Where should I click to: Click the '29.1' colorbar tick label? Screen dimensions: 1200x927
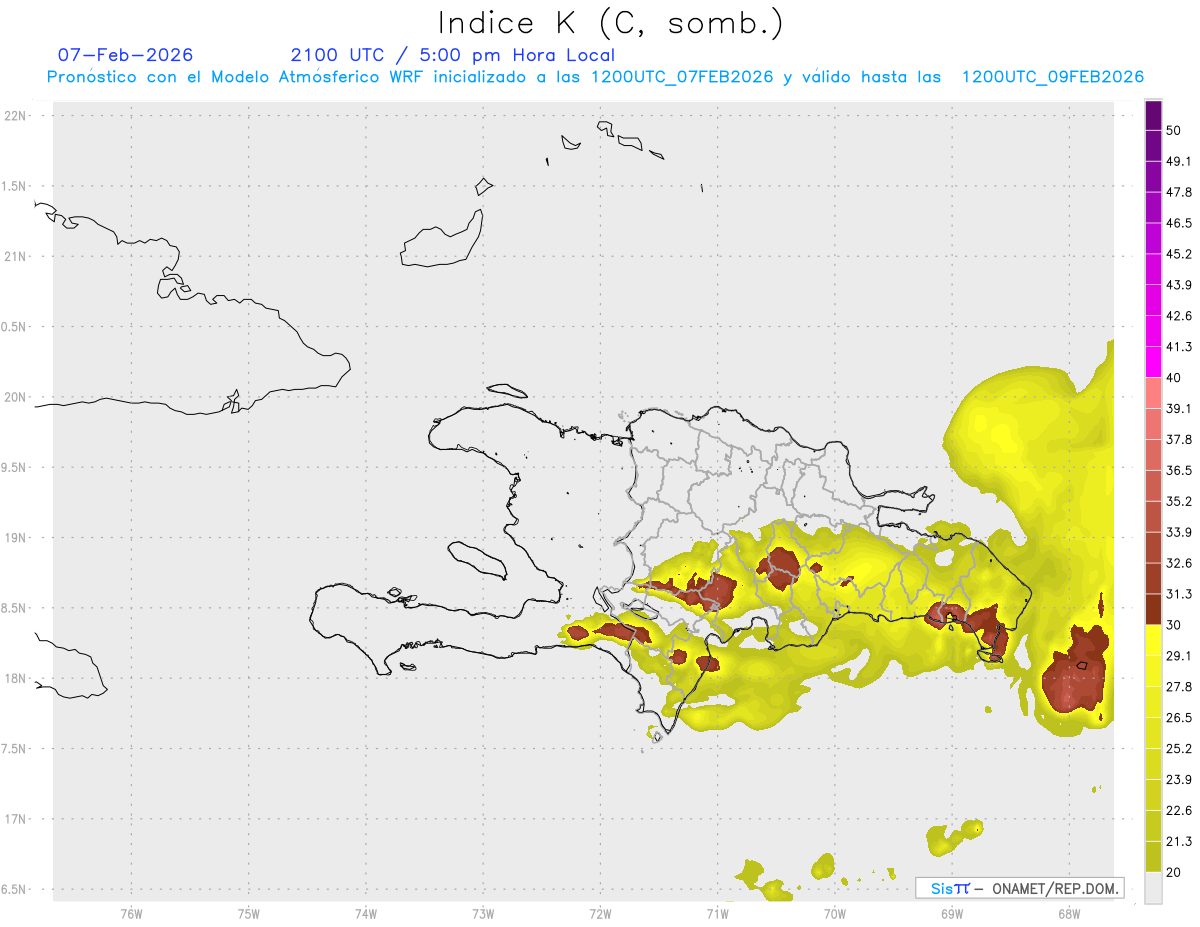click(1179, 656)
